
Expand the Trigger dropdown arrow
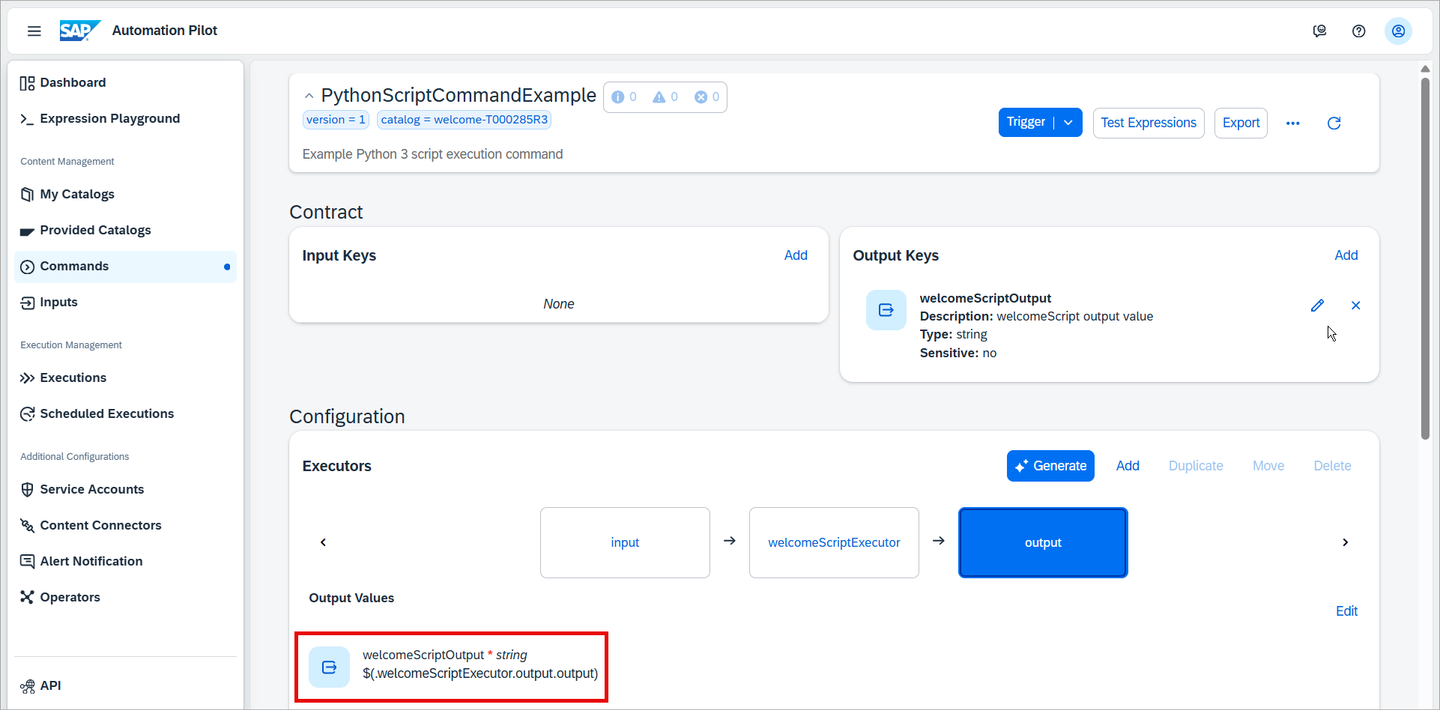[x=1068, y=122]
